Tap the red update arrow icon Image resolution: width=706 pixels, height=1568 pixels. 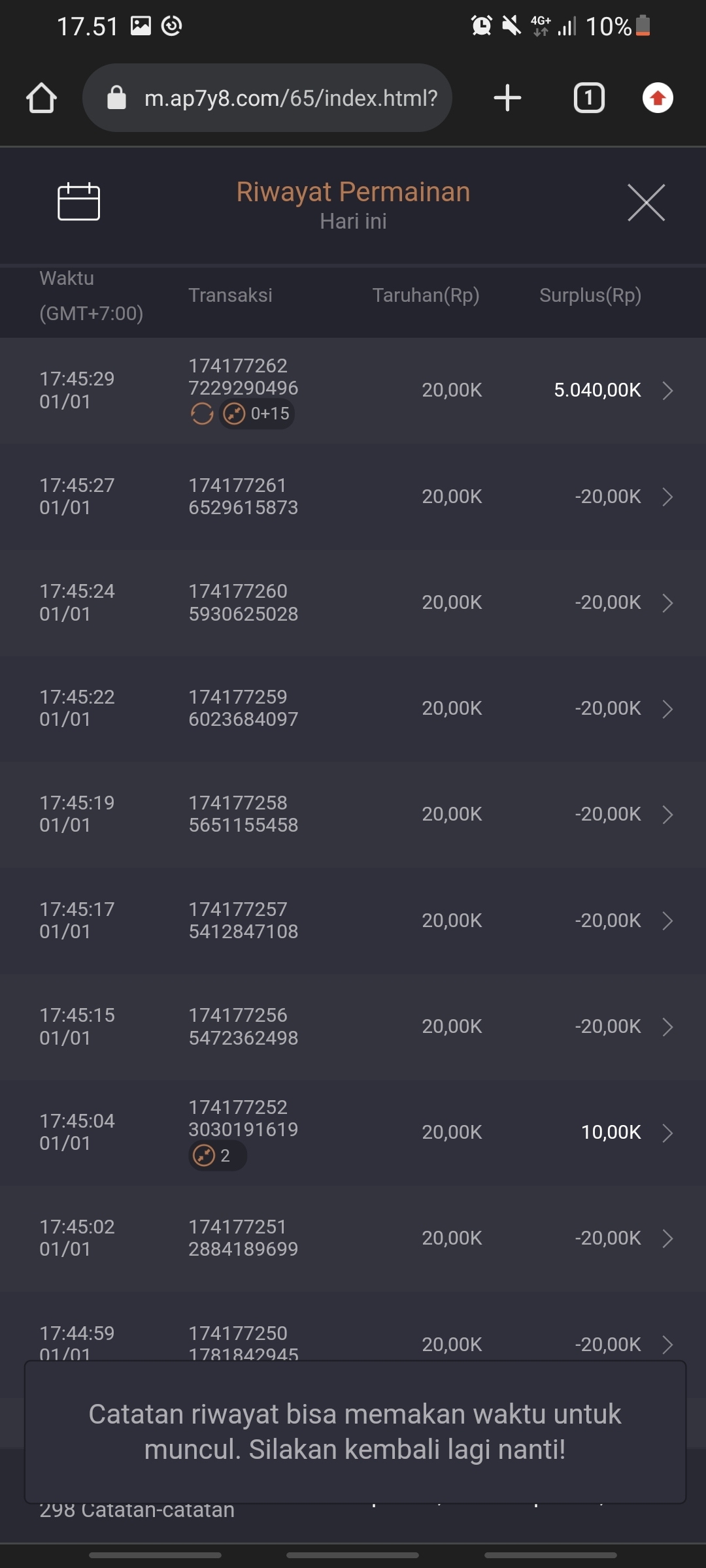pos(658,98)
